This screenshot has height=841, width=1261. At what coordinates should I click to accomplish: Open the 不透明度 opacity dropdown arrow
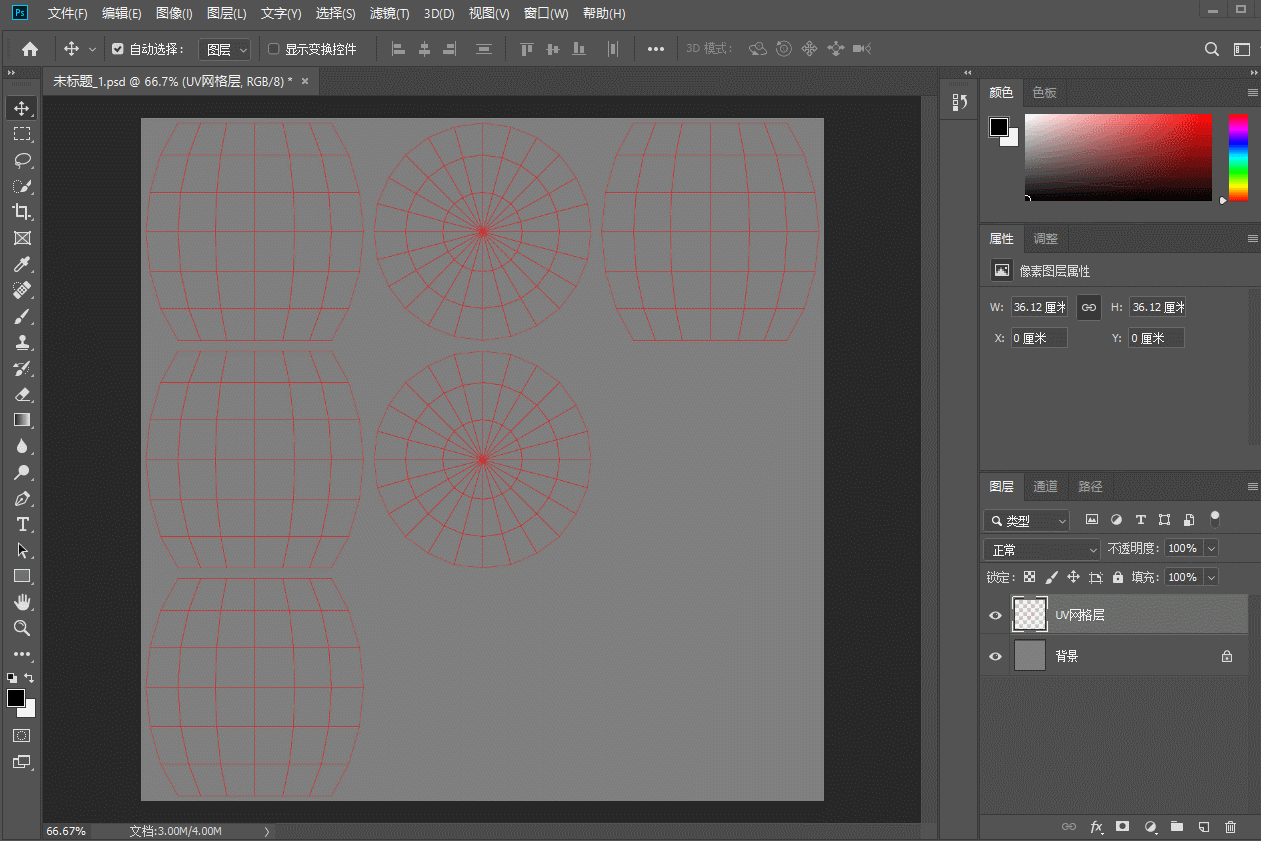click(x=1212, y=549)
